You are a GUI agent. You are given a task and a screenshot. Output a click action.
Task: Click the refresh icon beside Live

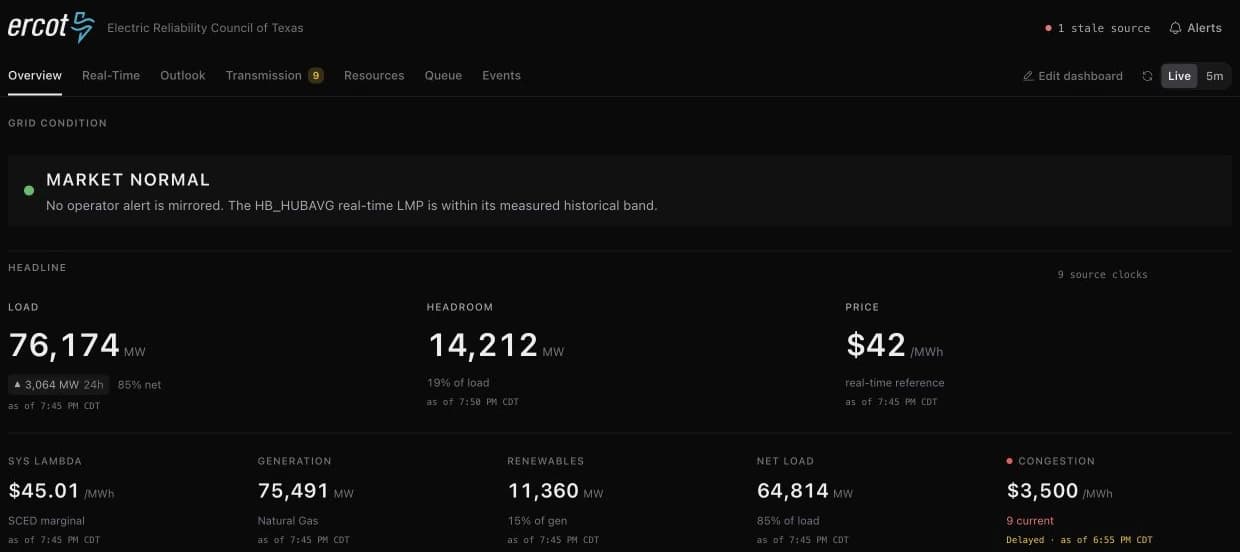[x=1147, y=76]
